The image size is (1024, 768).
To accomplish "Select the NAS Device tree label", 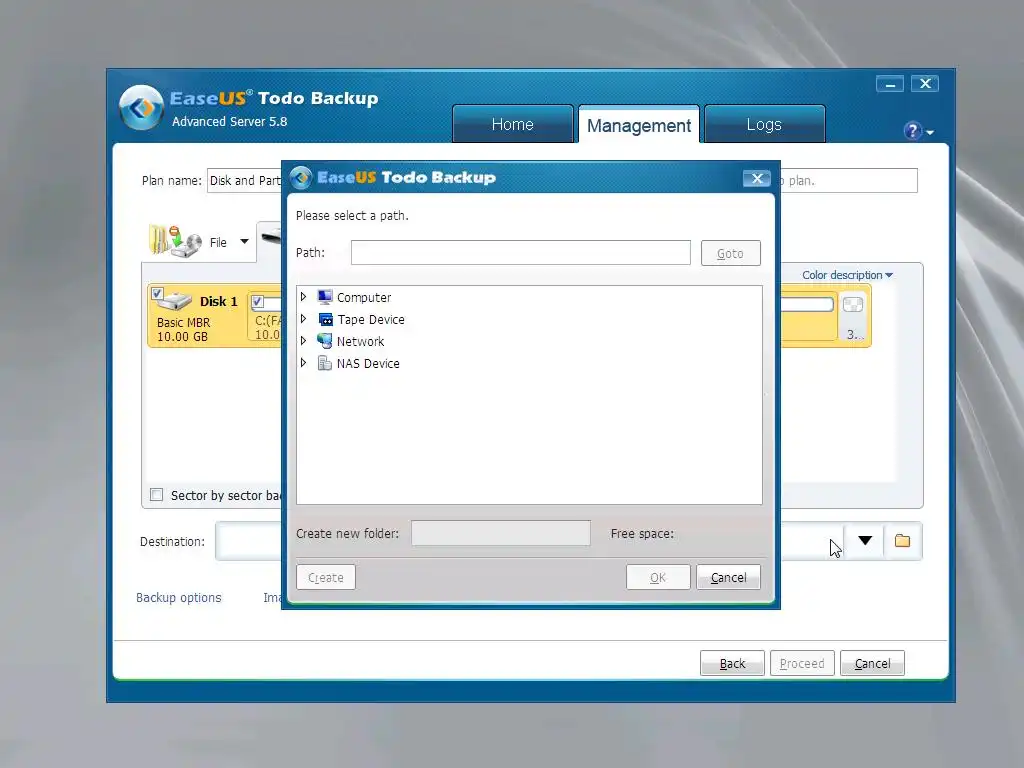I will point(368,363).
